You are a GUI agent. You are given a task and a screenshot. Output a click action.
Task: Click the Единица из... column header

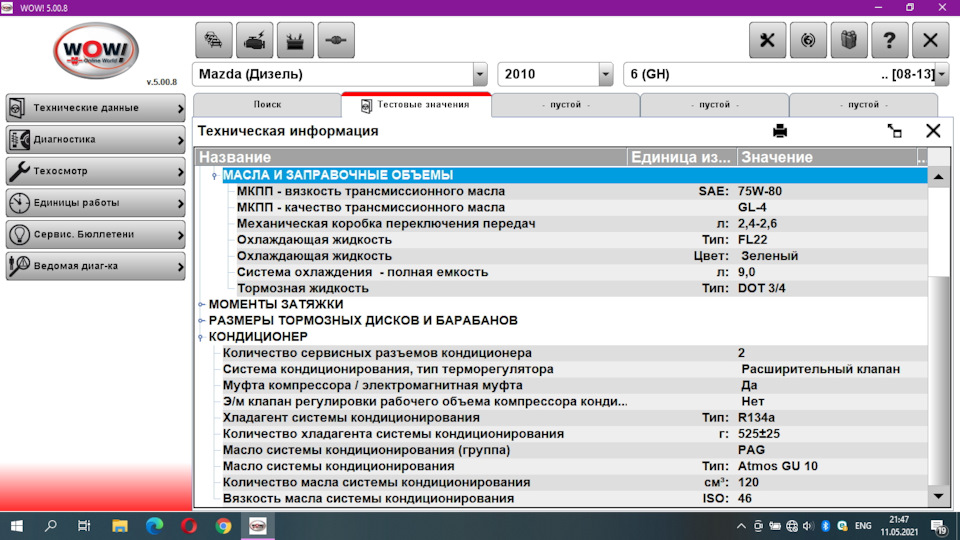point(681,157)
